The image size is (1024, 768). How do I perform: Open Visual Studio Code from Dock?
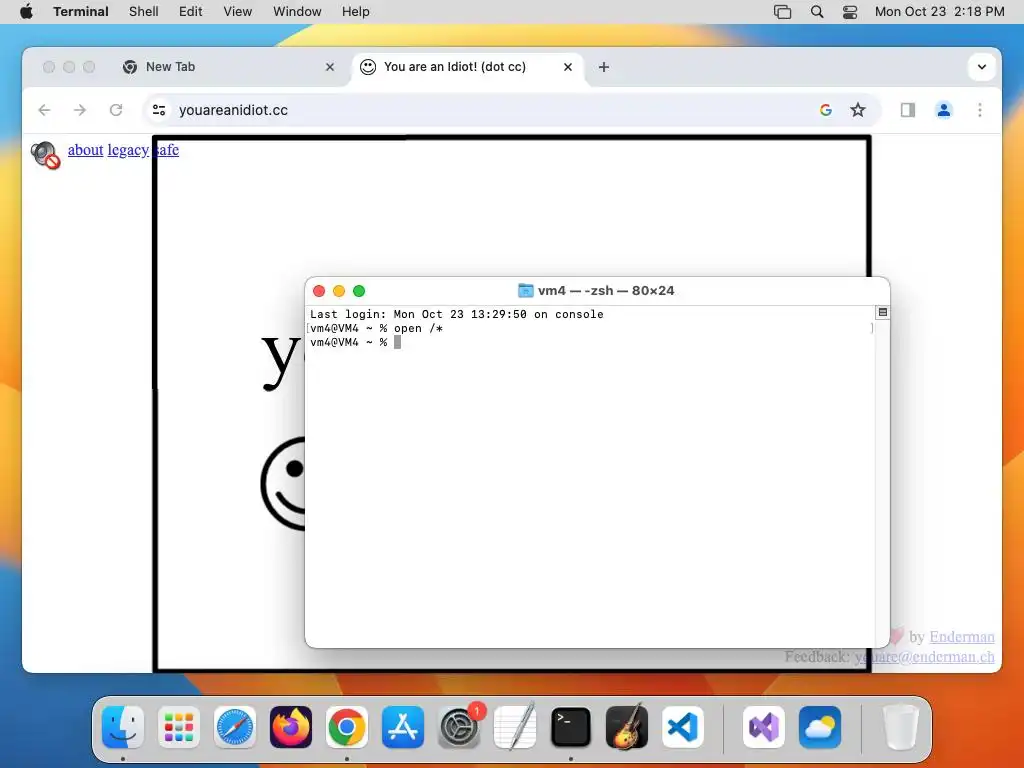pyautogui.click(x=682, y=727)
